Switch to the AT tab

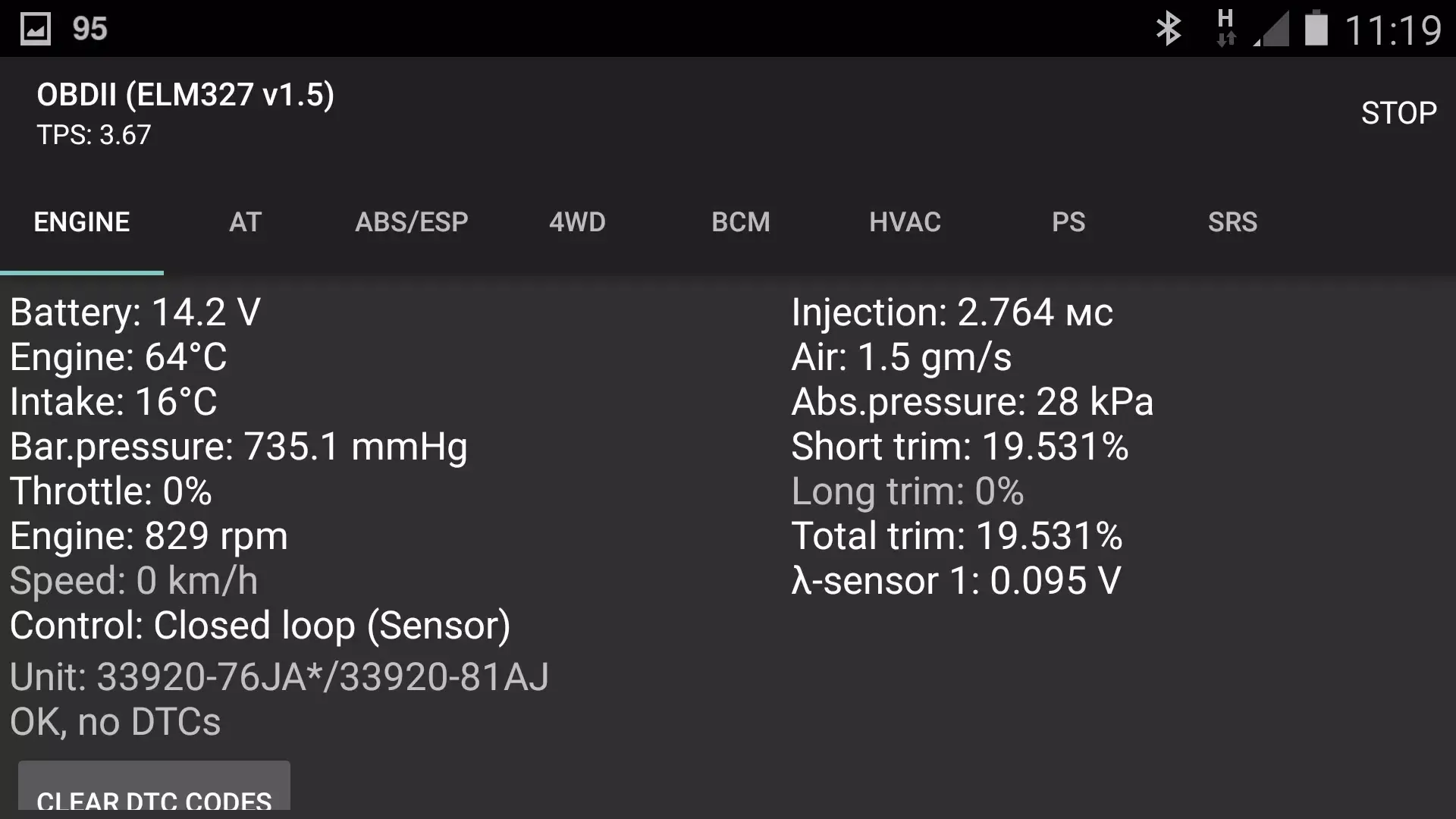click(x=244, y=221)
